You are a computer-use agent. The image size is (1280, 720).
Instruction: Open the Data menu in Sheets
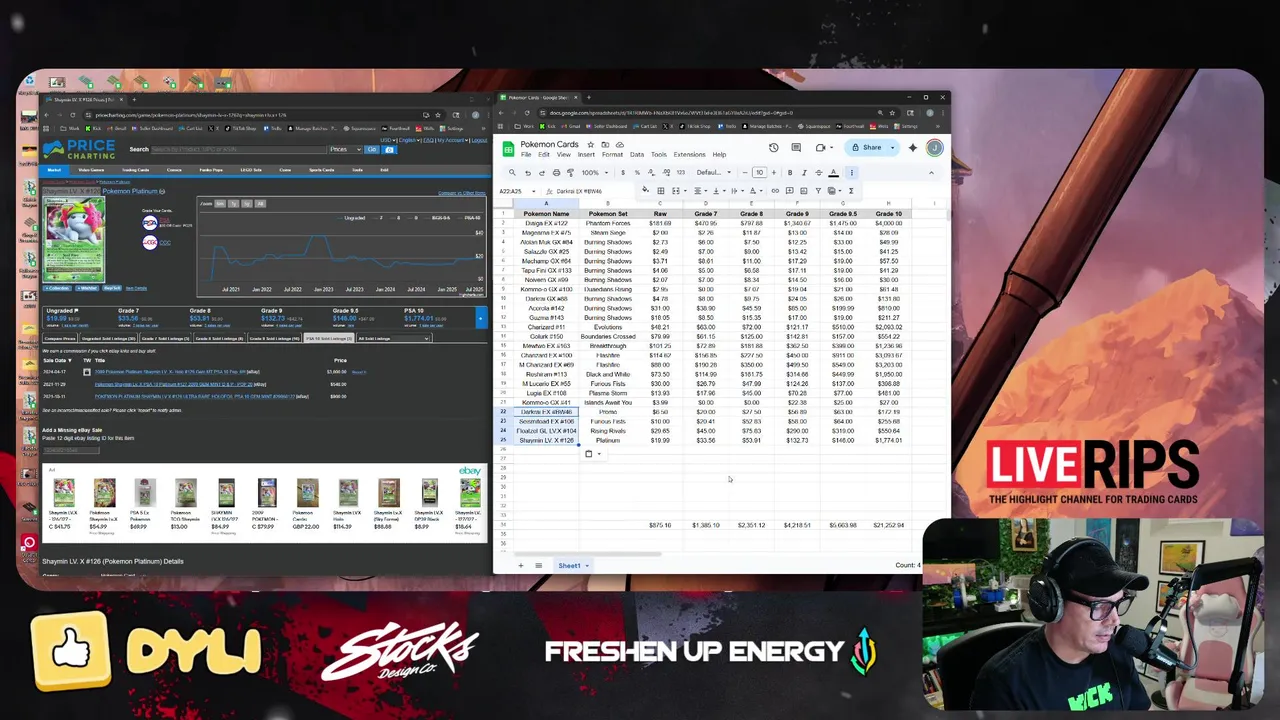tap(637, 155)
